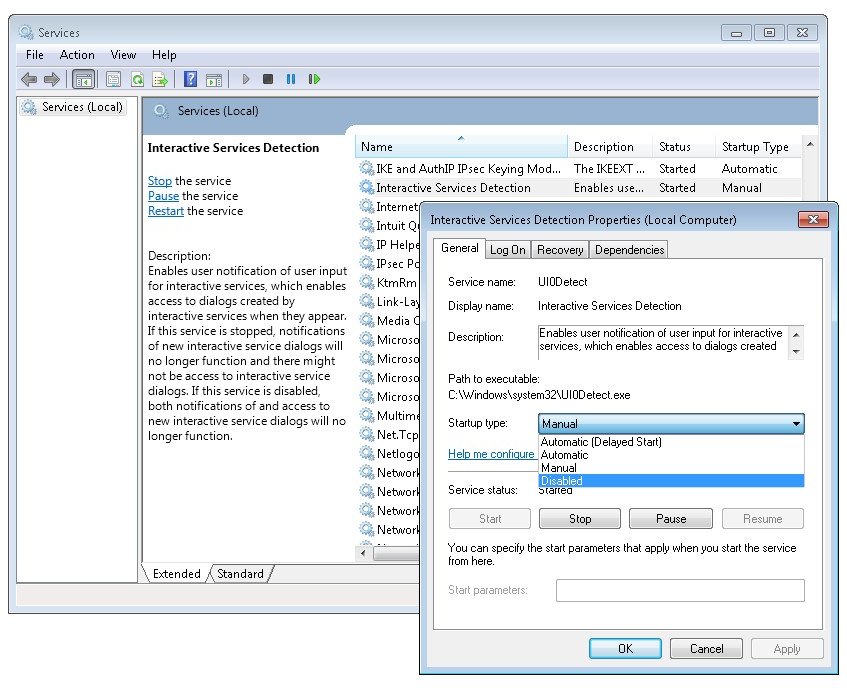
Task: Open the Help menu
Action: (x=164, y=55)
